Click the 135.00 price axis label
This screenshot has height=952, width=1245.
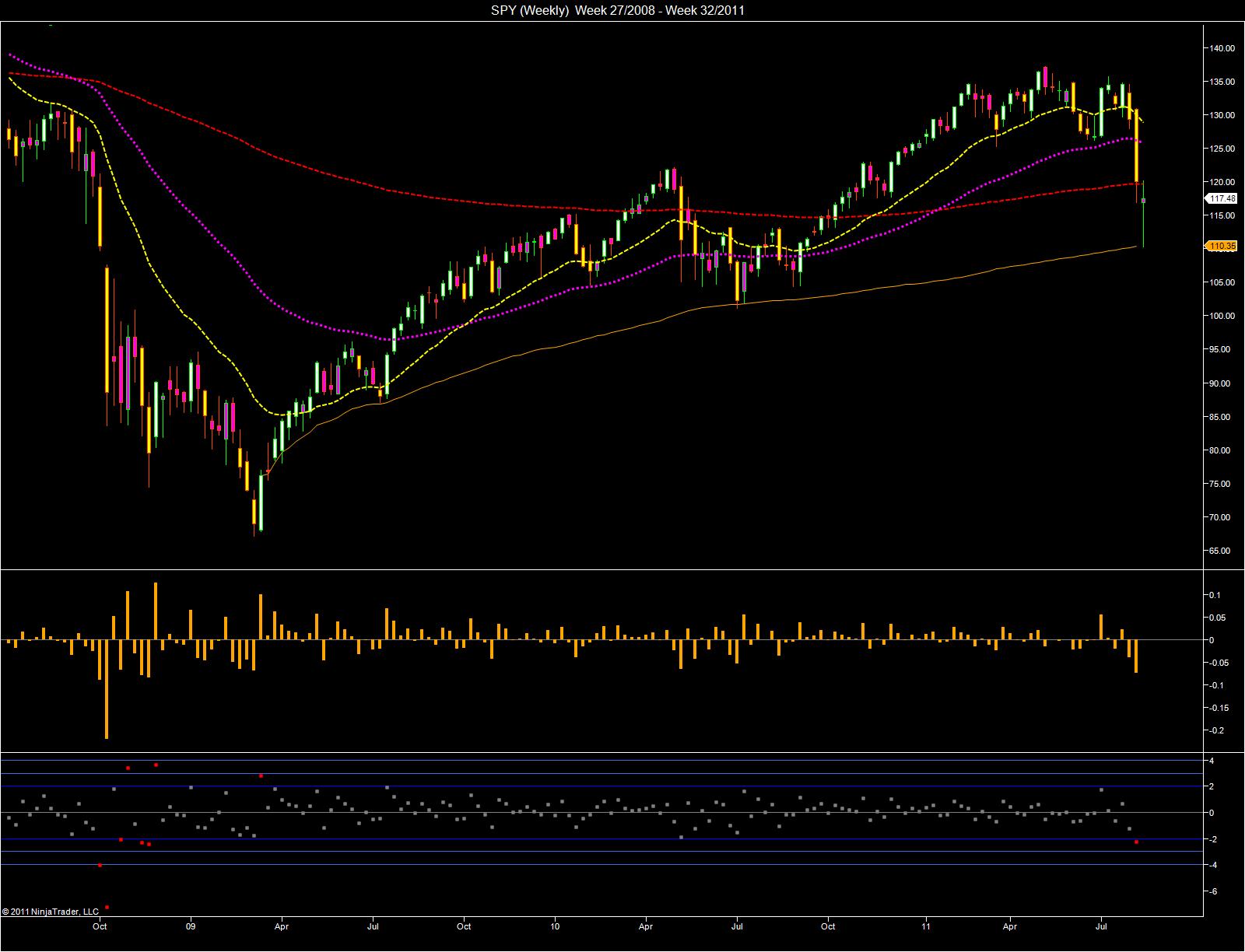click(1223, 82)
